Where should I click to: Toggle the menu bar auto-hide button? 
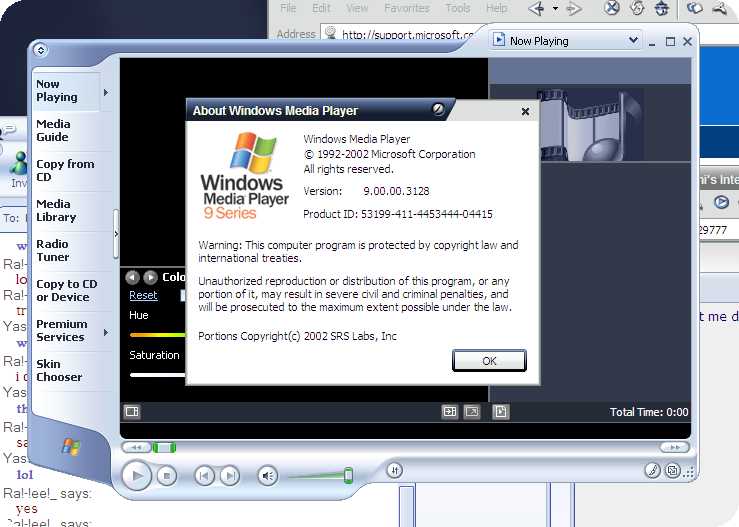coord(40,49)
